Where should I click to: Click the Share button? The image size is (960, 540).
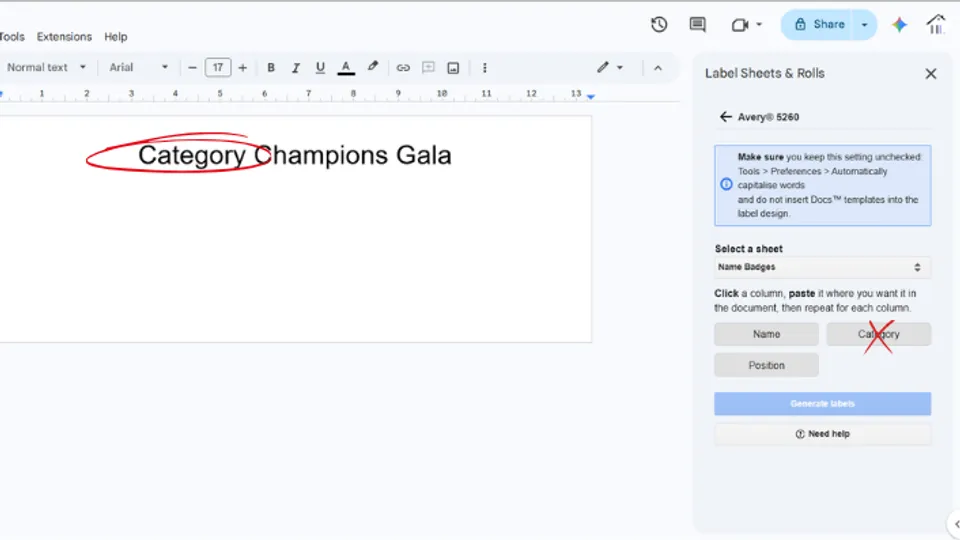point(819,24)
